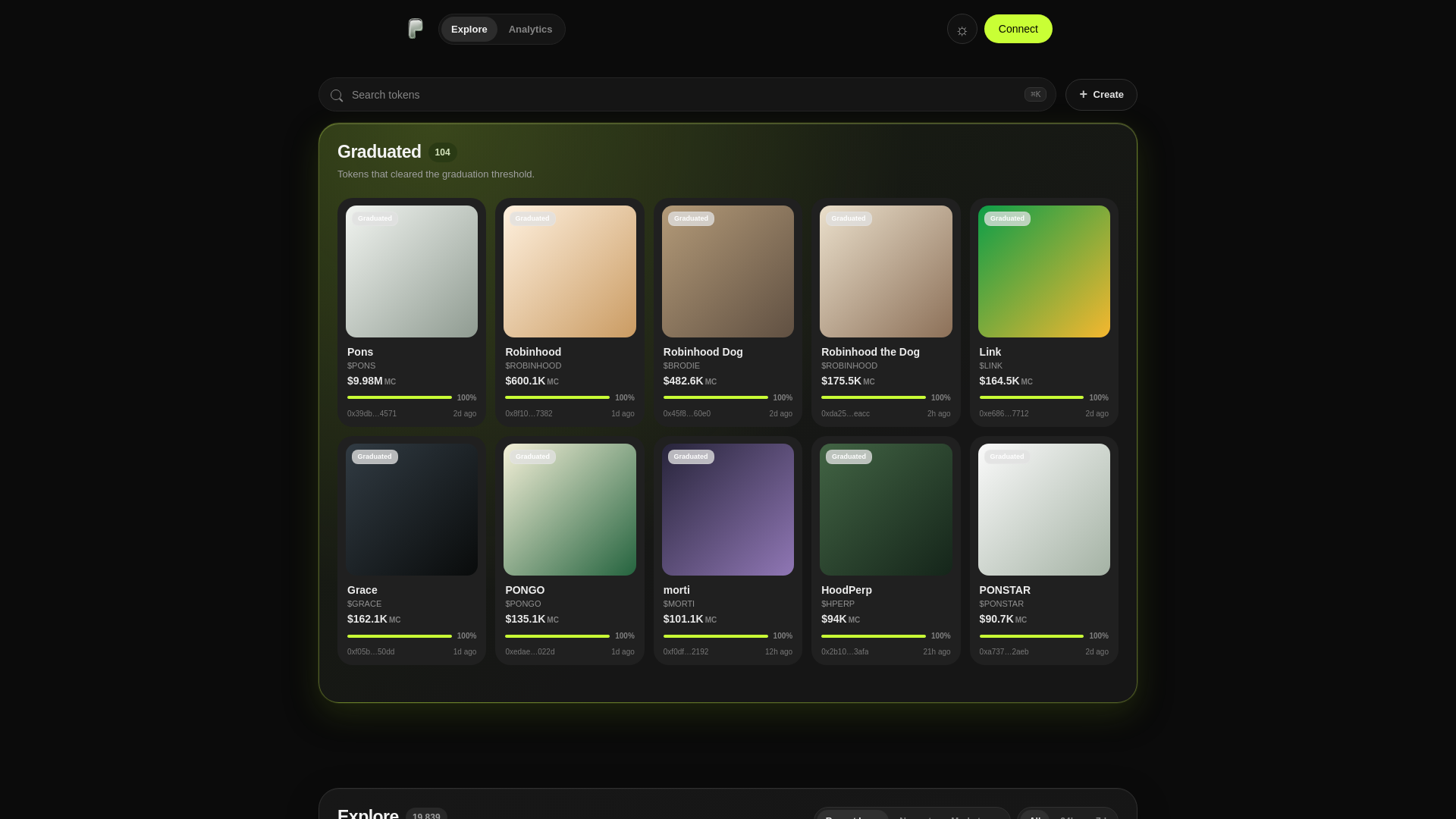Click the $101.1K market cap value
Screen dimensions: 1456x819
point(683,619)
